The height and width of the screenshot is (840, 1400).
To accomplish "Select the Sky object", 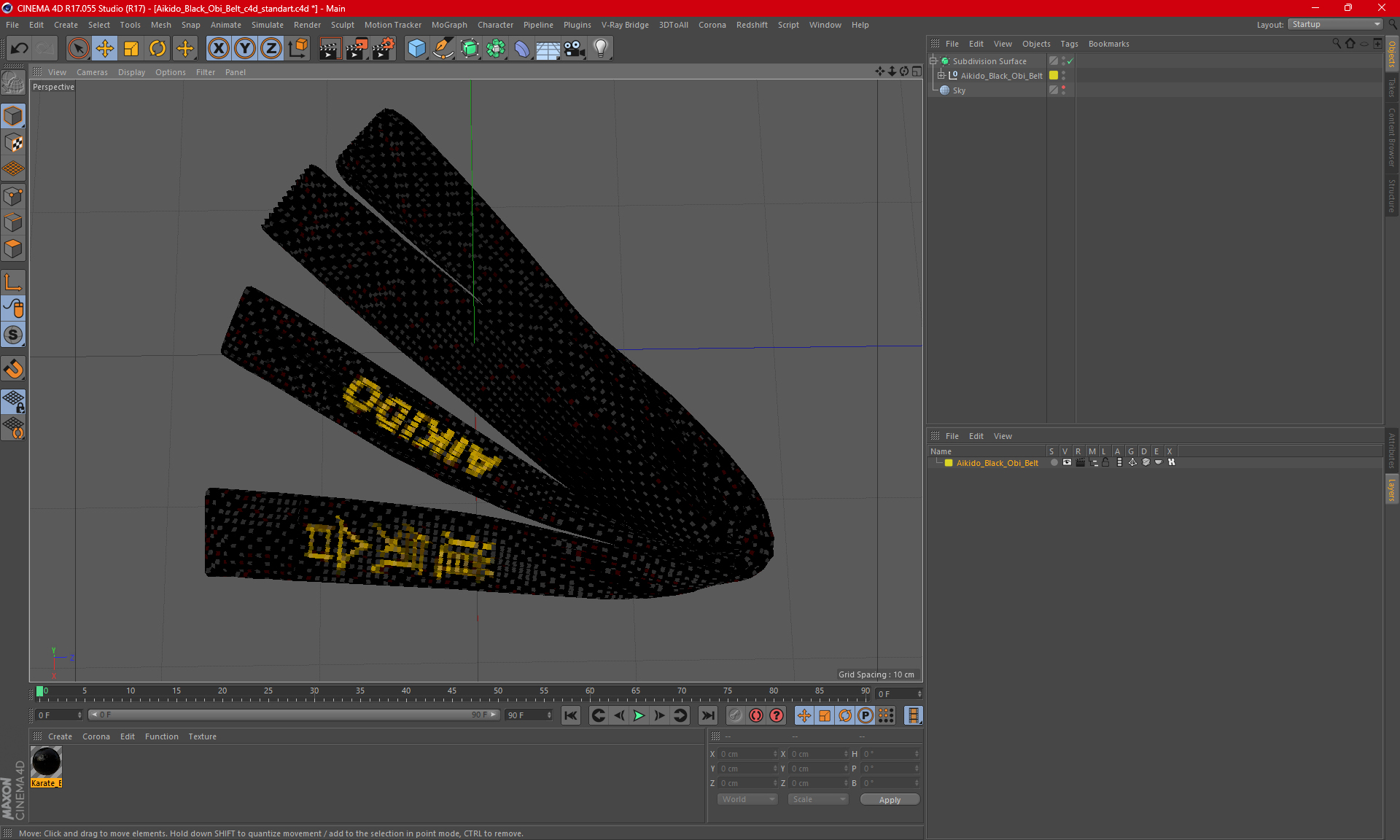I will tap(959, 90).
